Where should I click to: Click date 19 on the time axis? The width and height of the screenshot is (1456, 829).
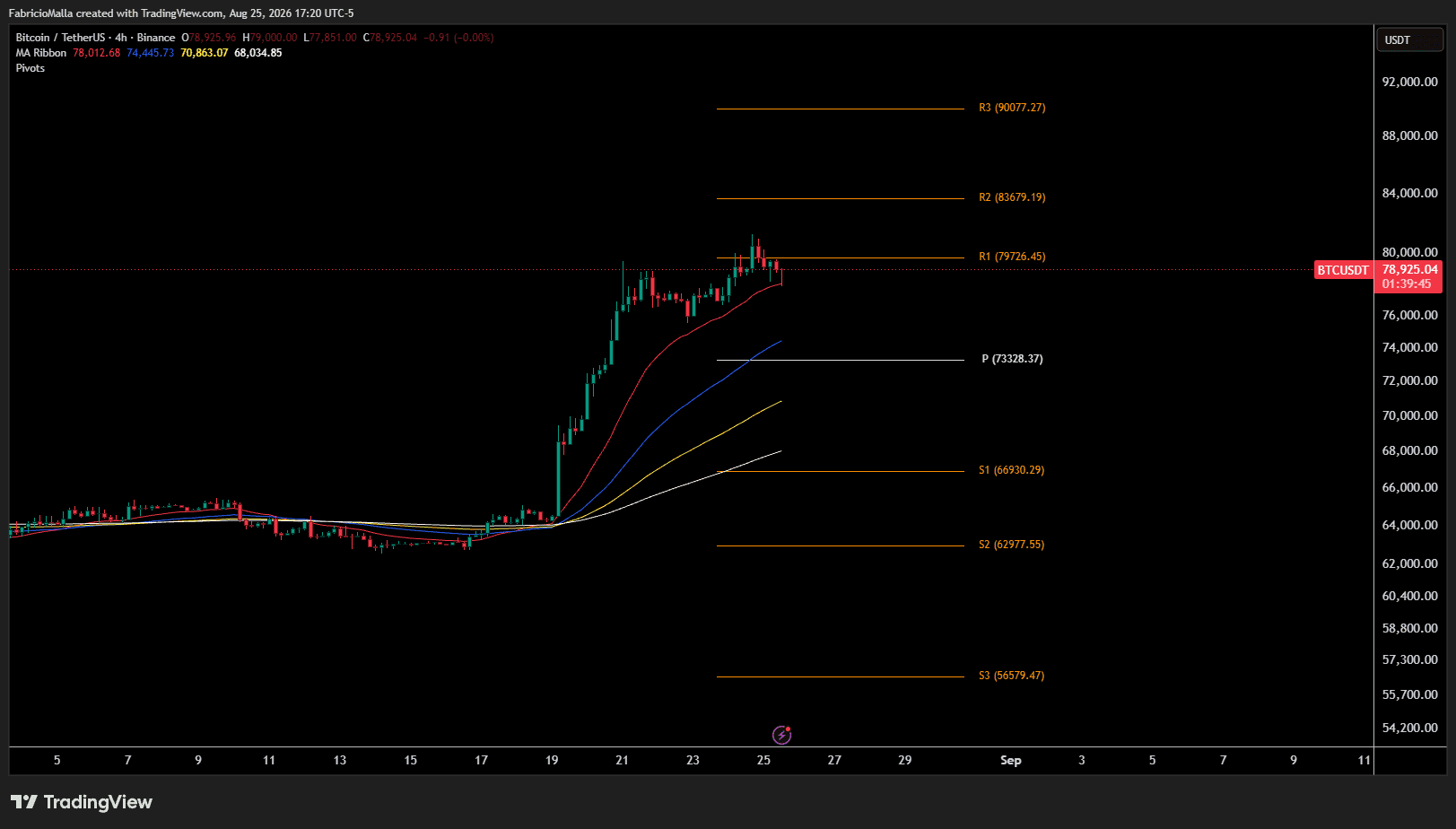(552, 760)
